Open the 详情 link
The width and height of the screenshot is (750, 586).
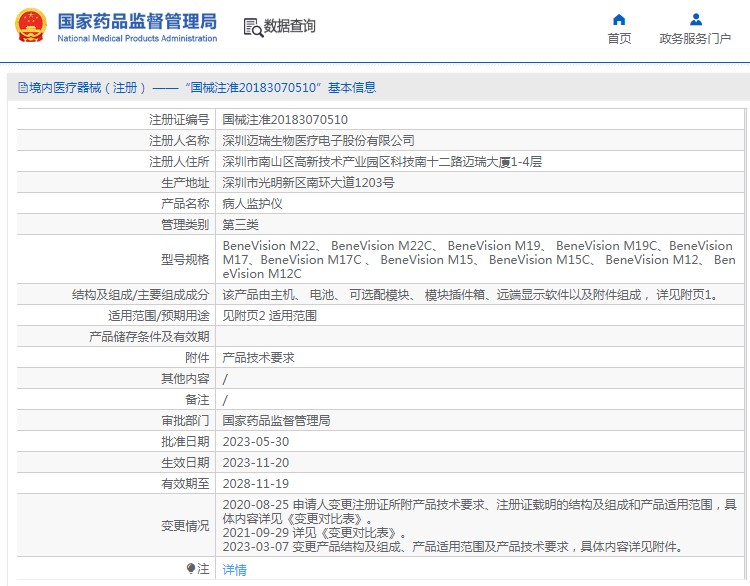[x=234, y=570]
